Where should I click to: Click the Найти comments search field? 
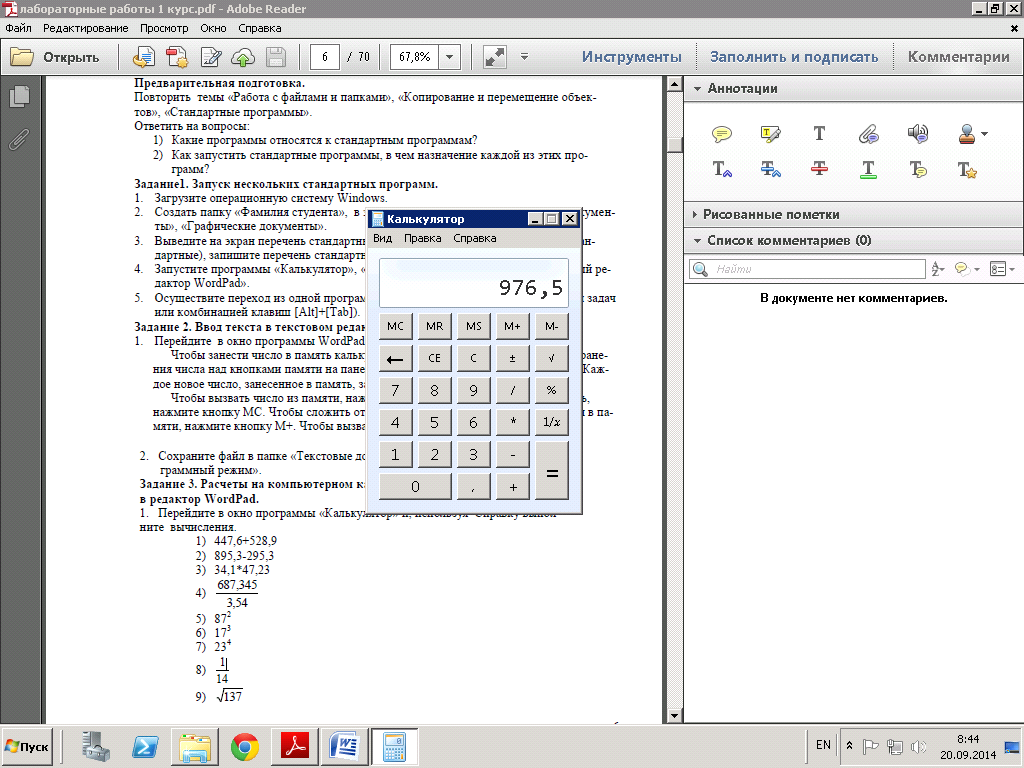pyautogui.click(x=807, y=269)
